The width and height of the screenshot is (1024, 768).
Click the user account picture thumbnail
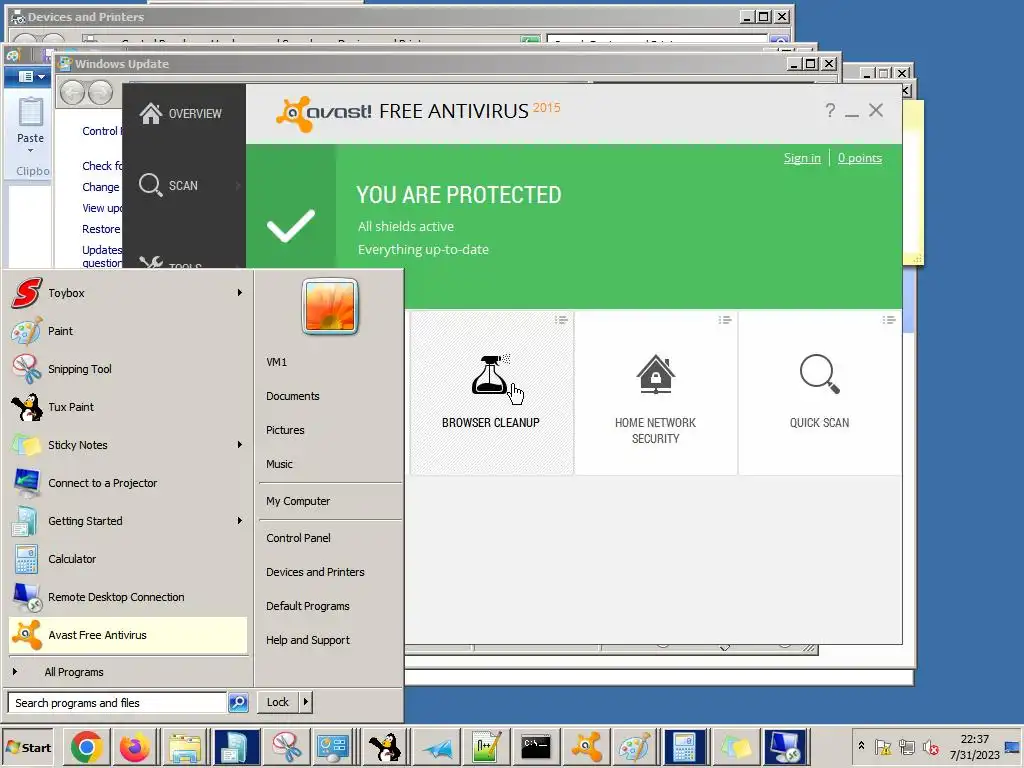(x=330, y=306)
